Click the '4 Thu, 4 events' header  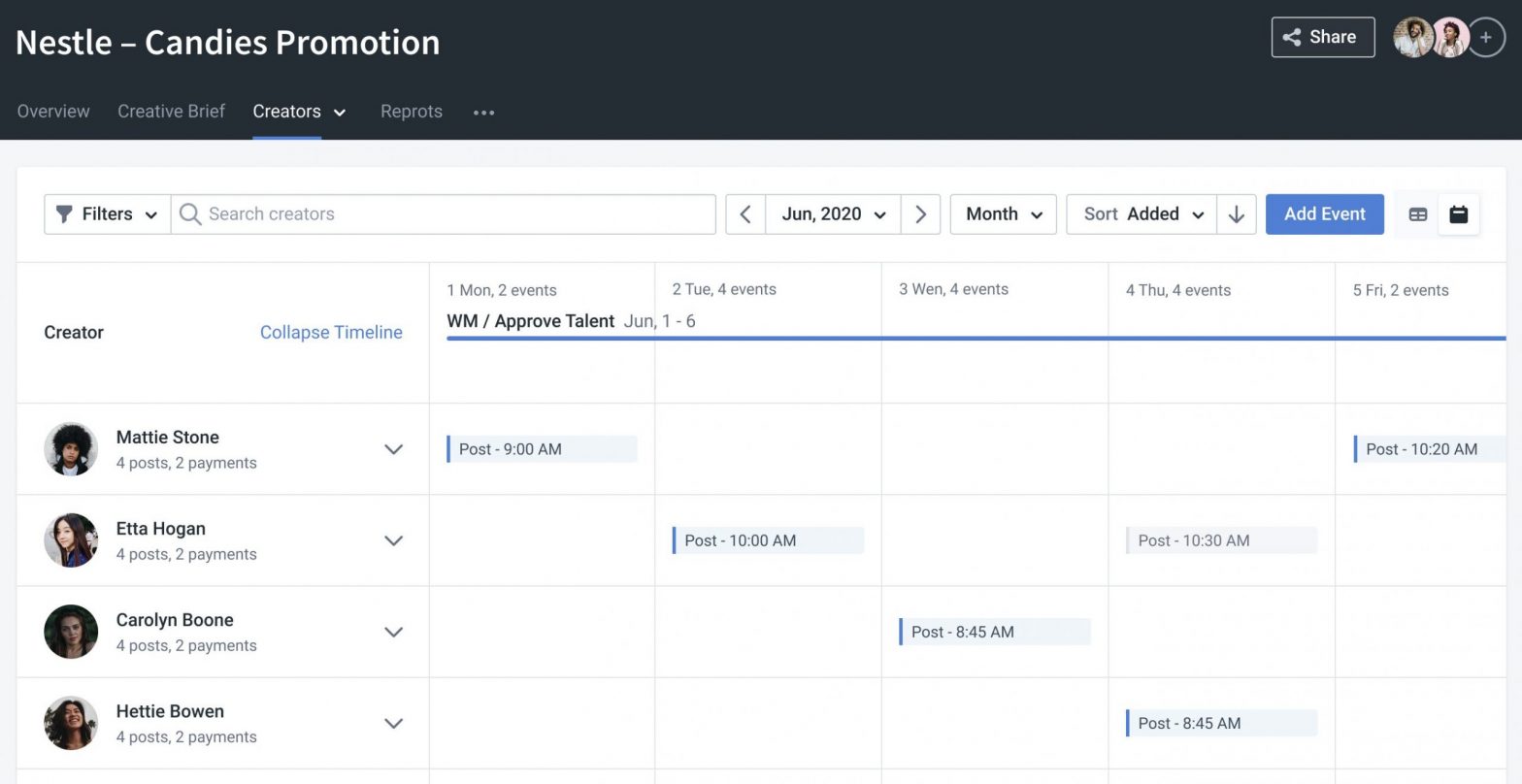pyautogui.click(x=1178, y=290)
